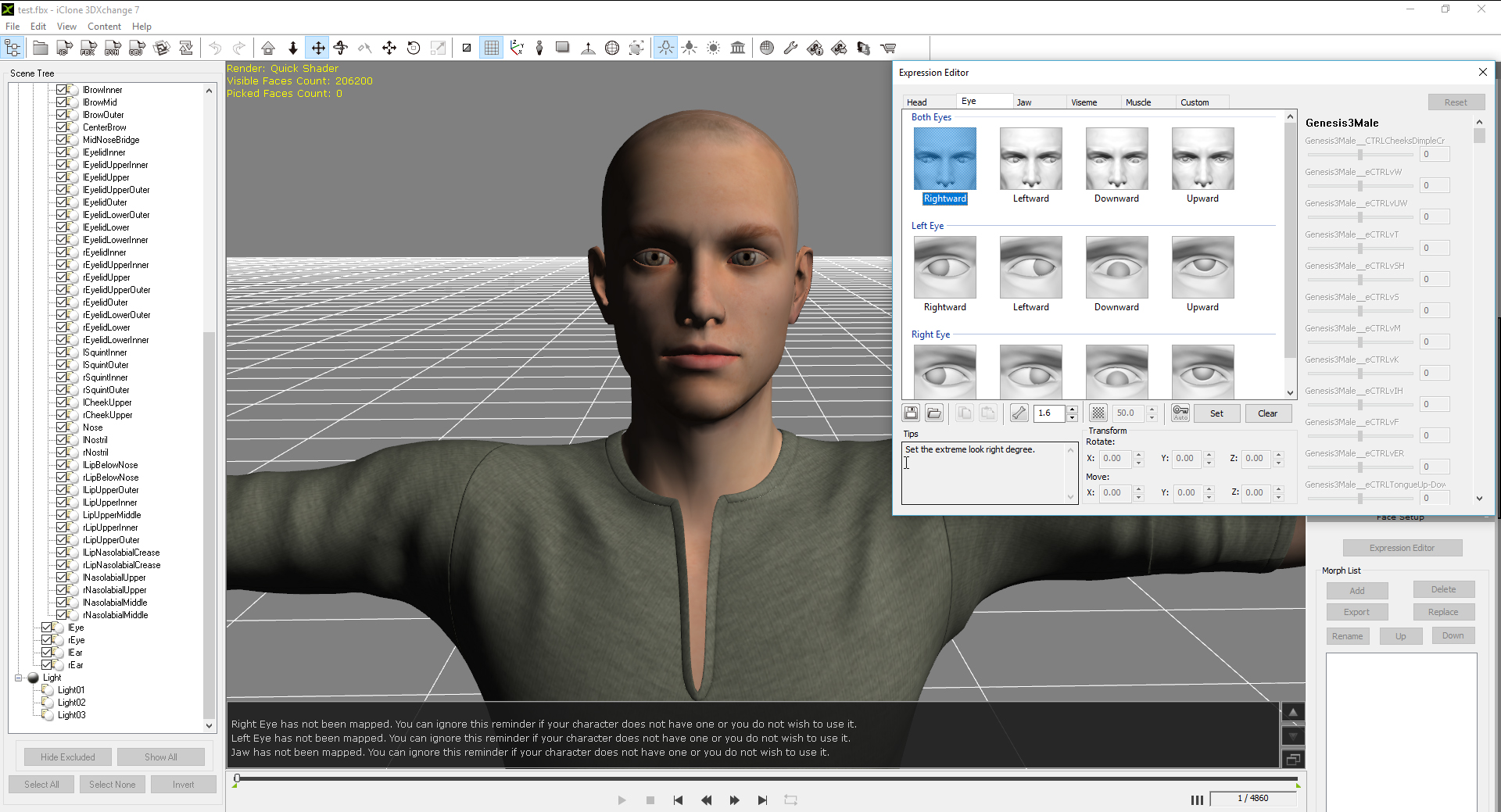Select the Rotate tool icon

341,48
